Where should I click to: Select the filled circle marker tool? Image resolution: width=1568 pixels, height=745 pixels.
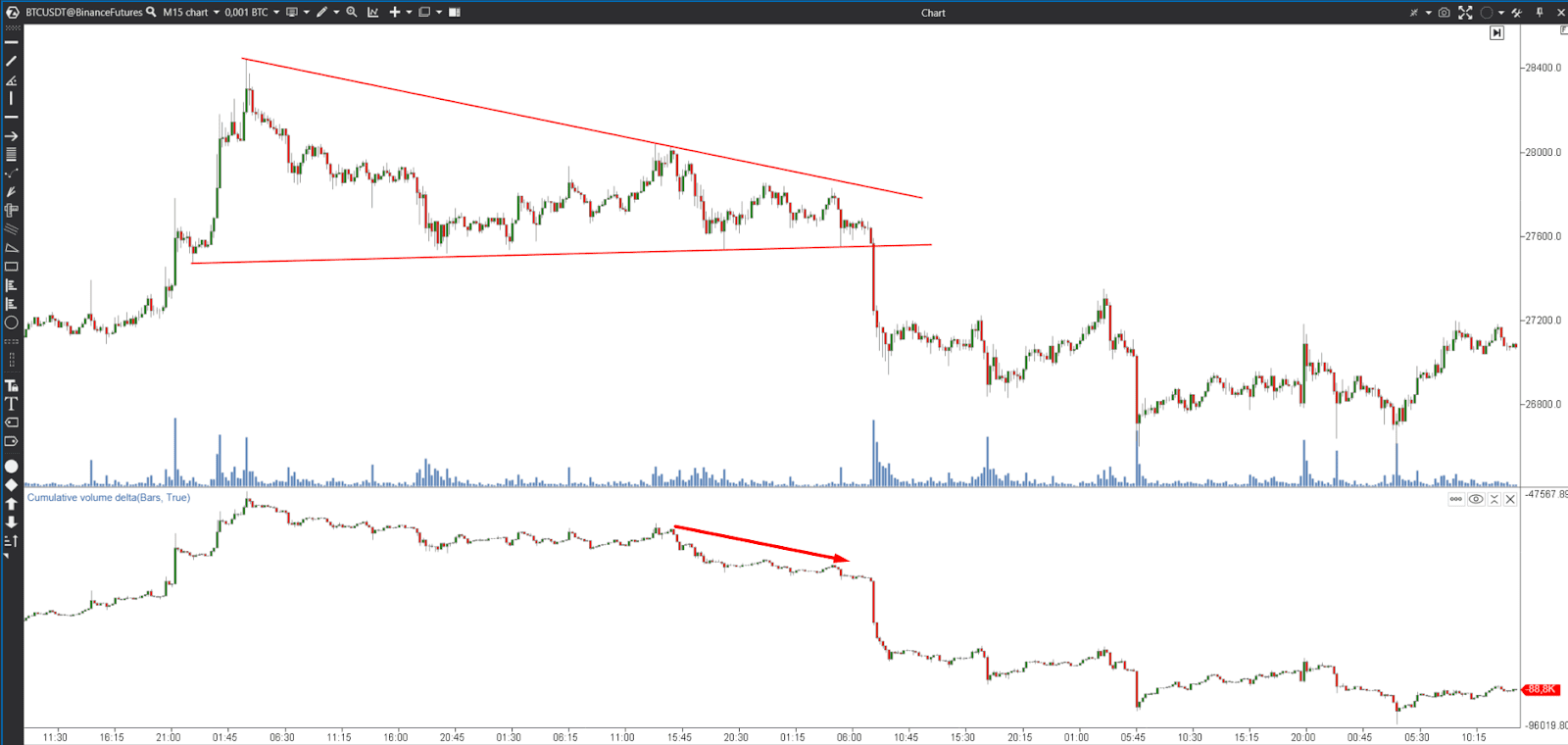click(12, 467)
